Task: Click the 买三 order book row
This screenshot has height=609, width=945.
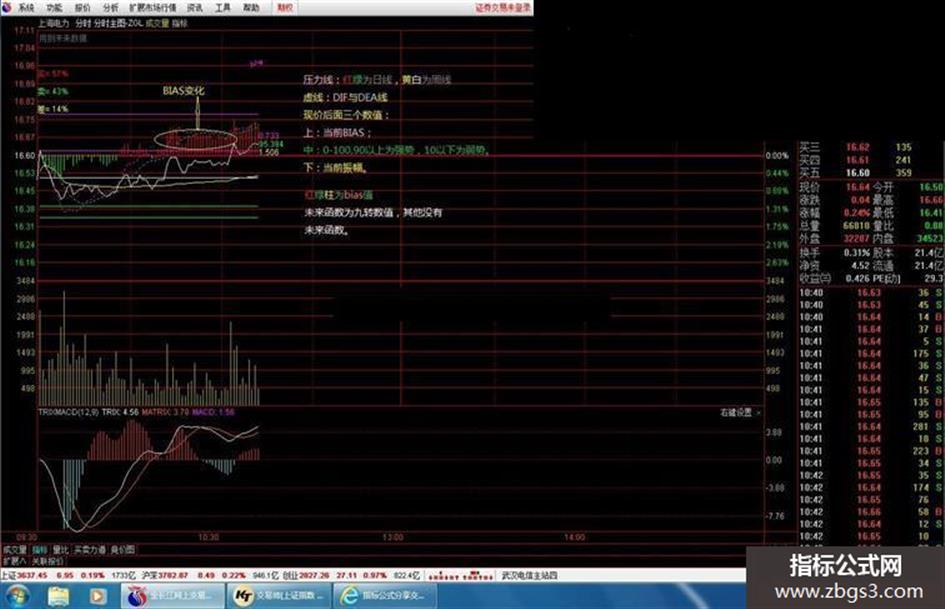Action: coord(871,147)
